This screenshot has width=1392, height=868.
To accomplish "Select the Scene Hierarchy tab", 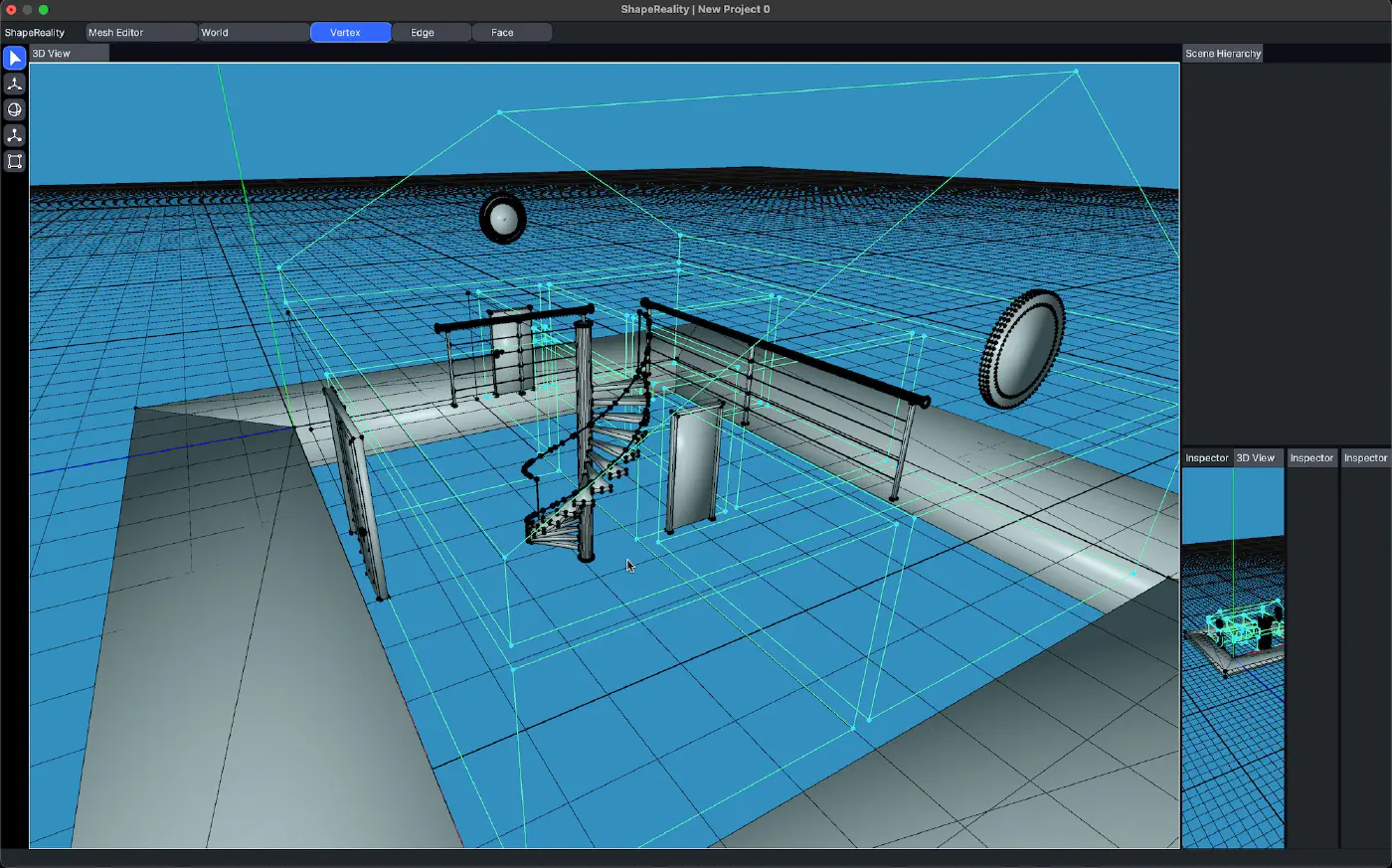I will click(x=1222, y=54).
